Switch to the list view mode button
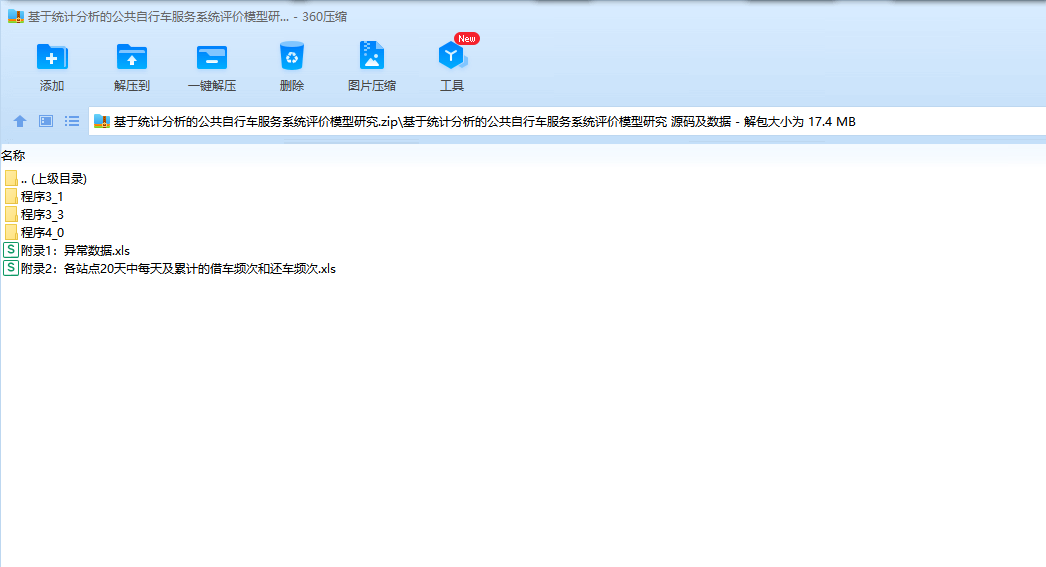This screenshot has width=1046, height=567. [72, 121]
